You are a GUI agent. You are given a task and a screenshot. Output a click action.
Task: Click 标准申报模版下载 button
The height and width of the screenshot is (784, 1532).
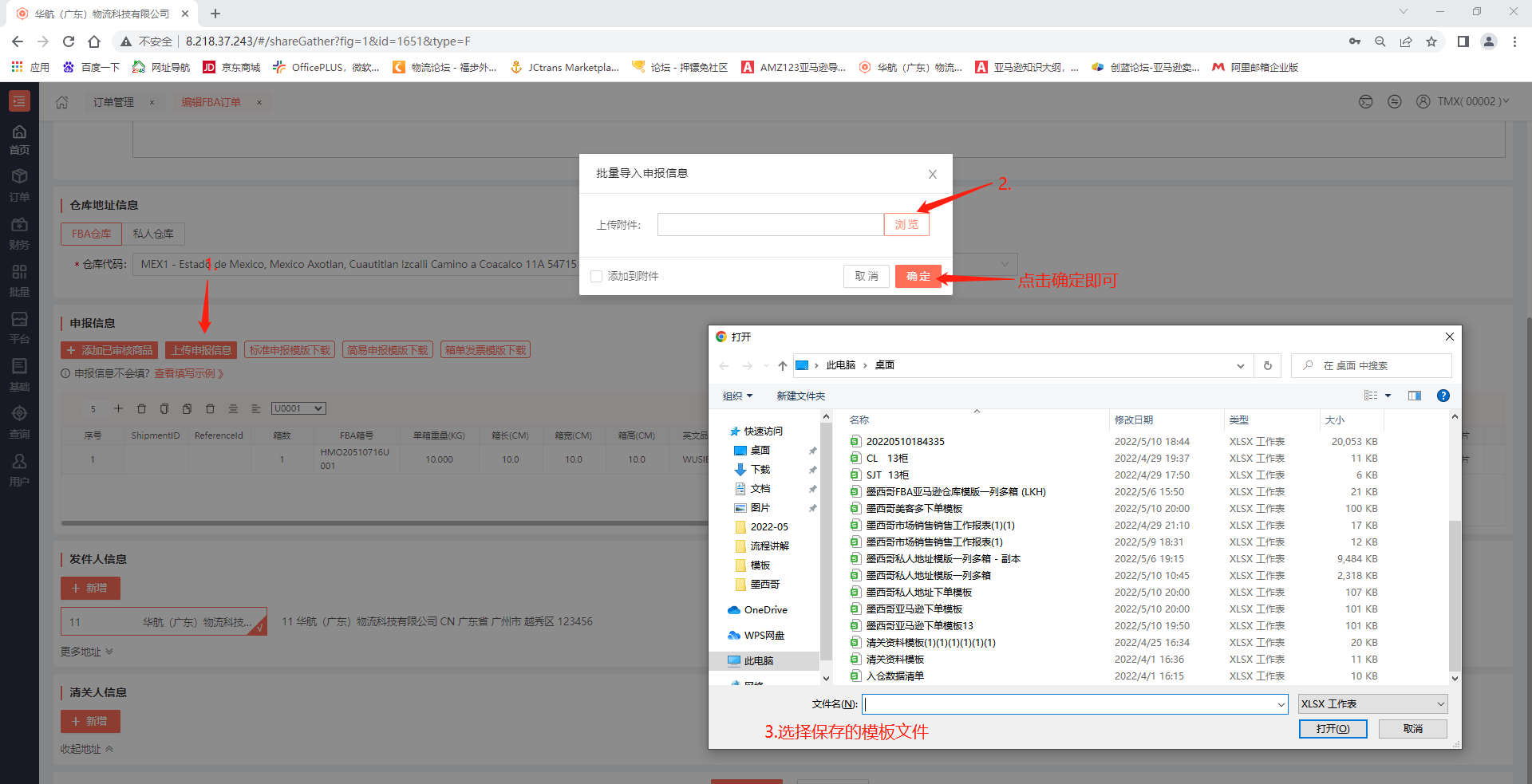290,350
